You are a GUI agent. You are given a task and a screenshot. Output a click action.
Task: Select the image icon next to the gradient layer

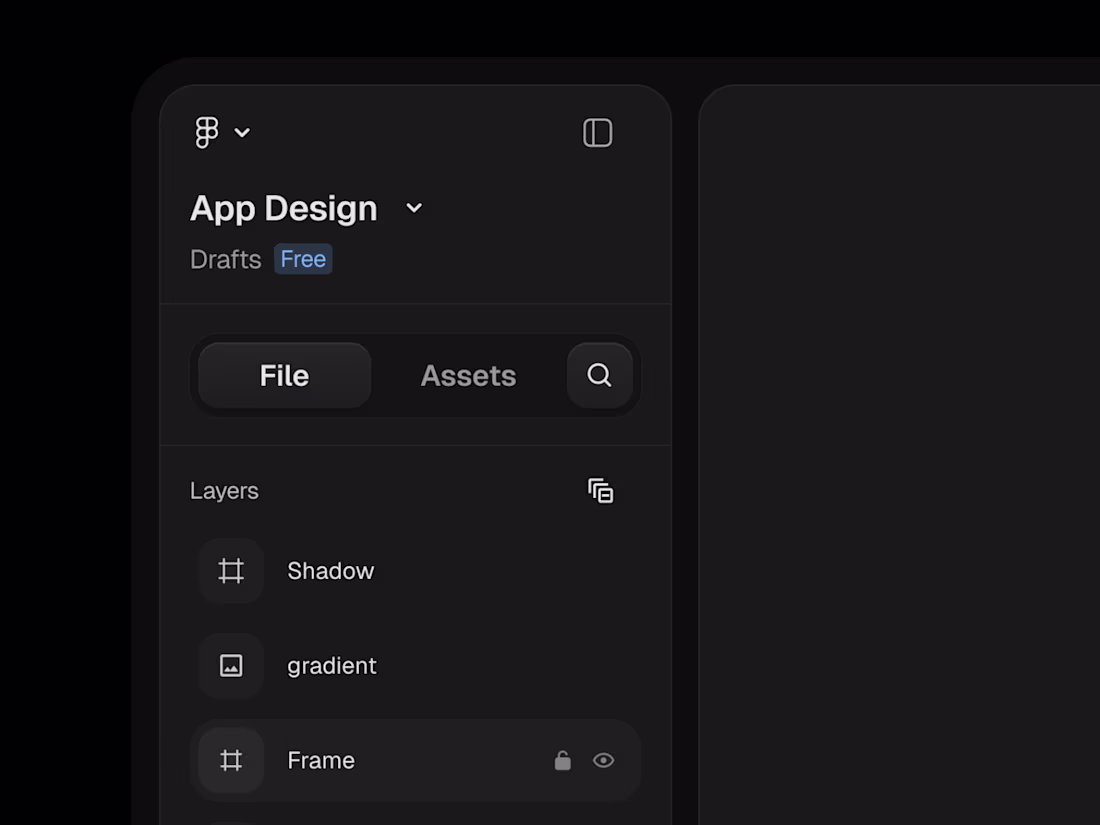point(231,665)
